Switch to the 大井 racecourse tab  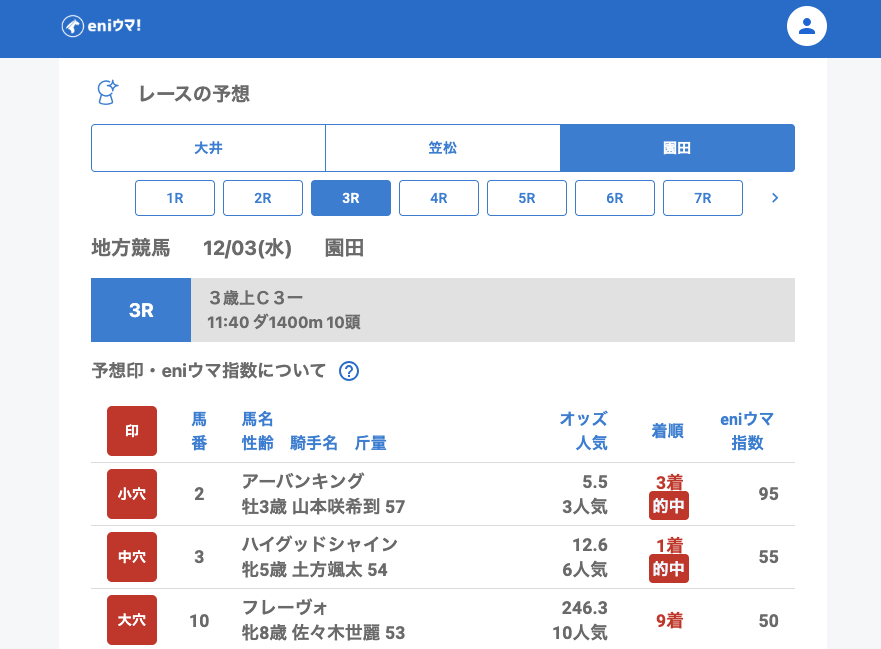[208, 148]
